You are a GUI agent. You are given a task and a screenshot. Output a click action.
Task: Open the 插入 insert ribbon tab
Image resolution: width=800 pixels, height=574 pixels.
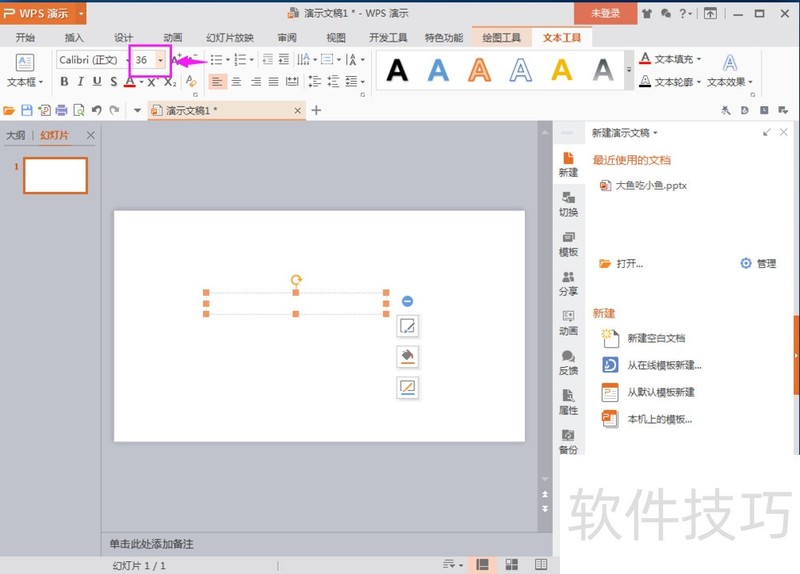click(x=74, y=38)
